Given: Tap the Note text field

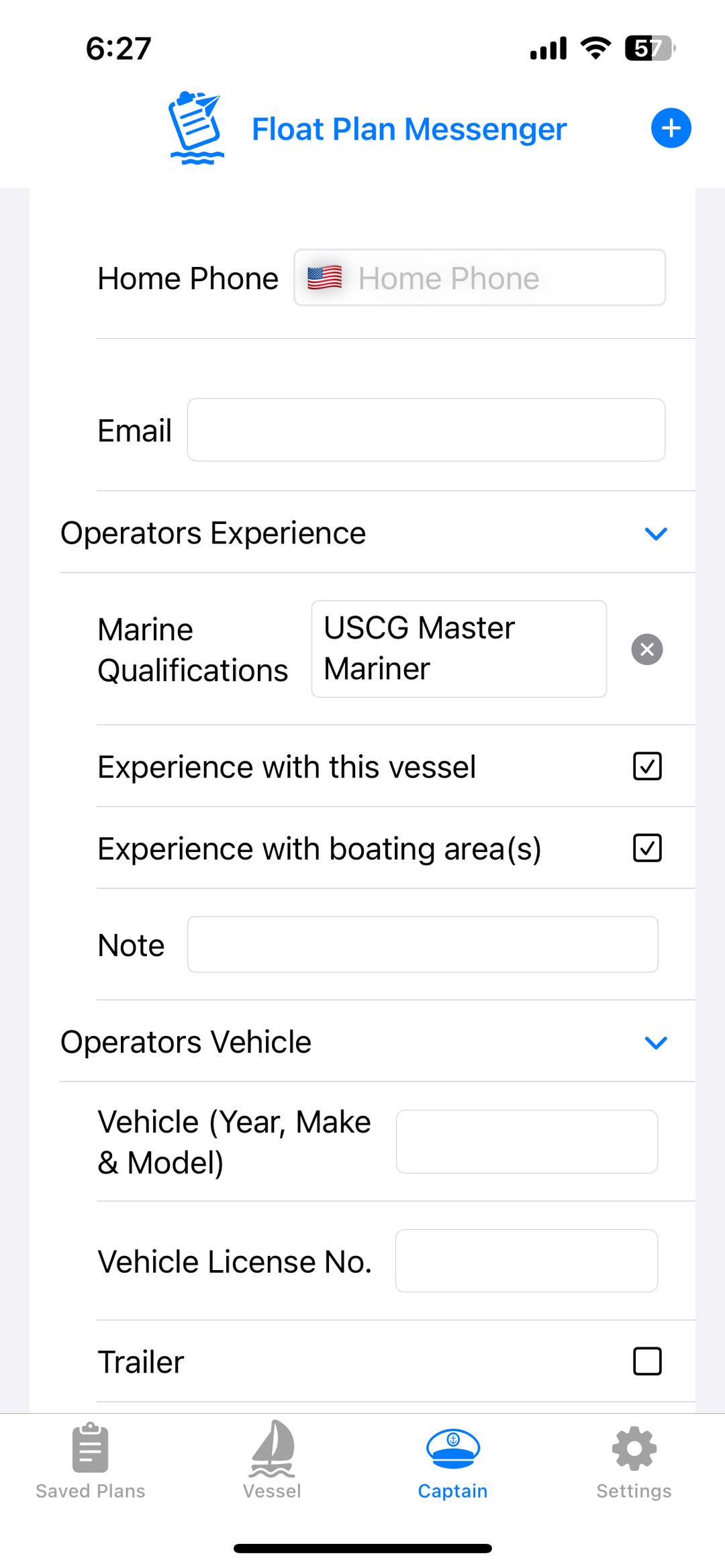Looking at the screenshot, I should click(x=422, y=945).
